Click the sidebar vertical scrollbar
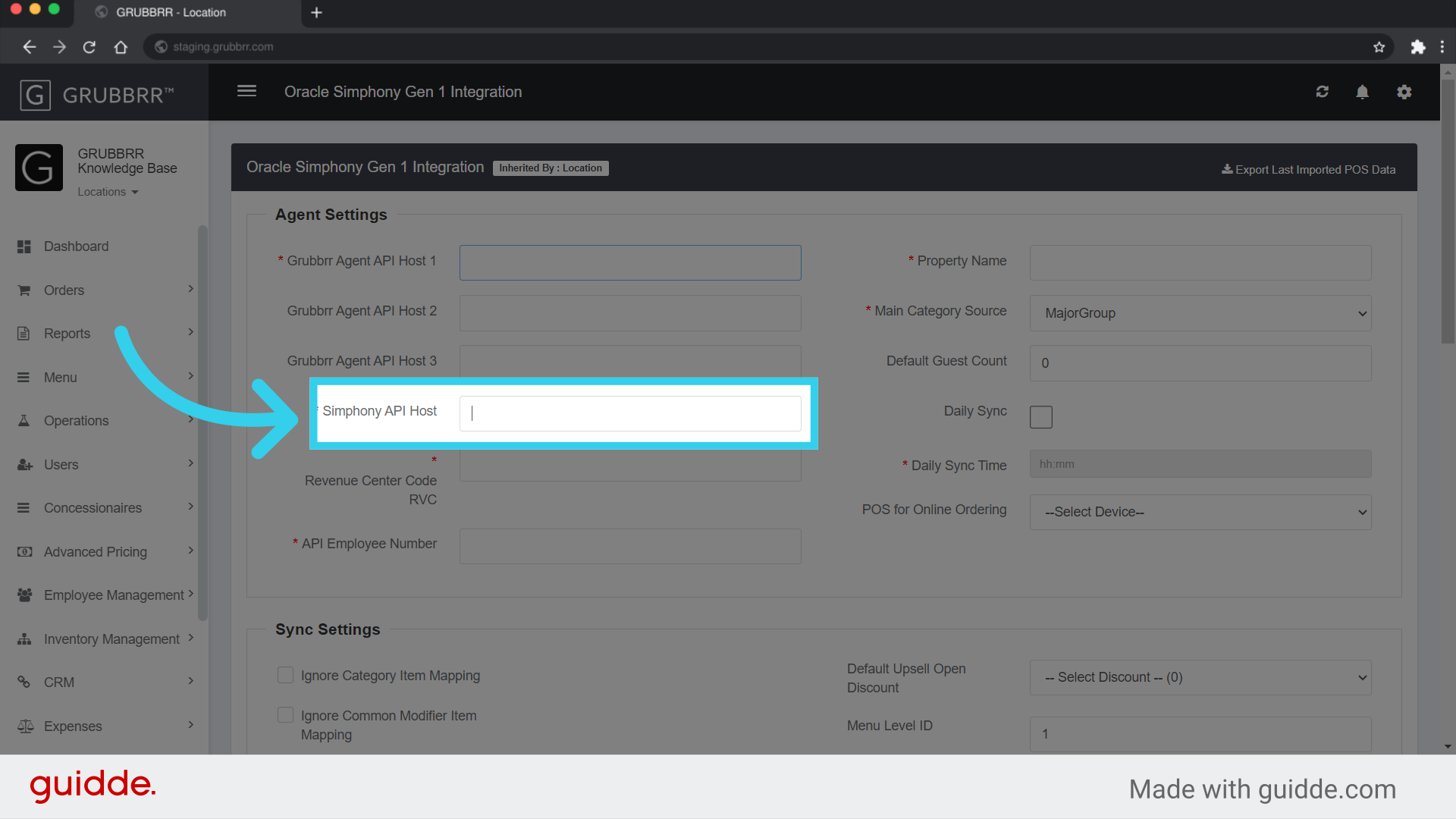The height and width of the screenshot is (819, 1456). click(202, 422)
